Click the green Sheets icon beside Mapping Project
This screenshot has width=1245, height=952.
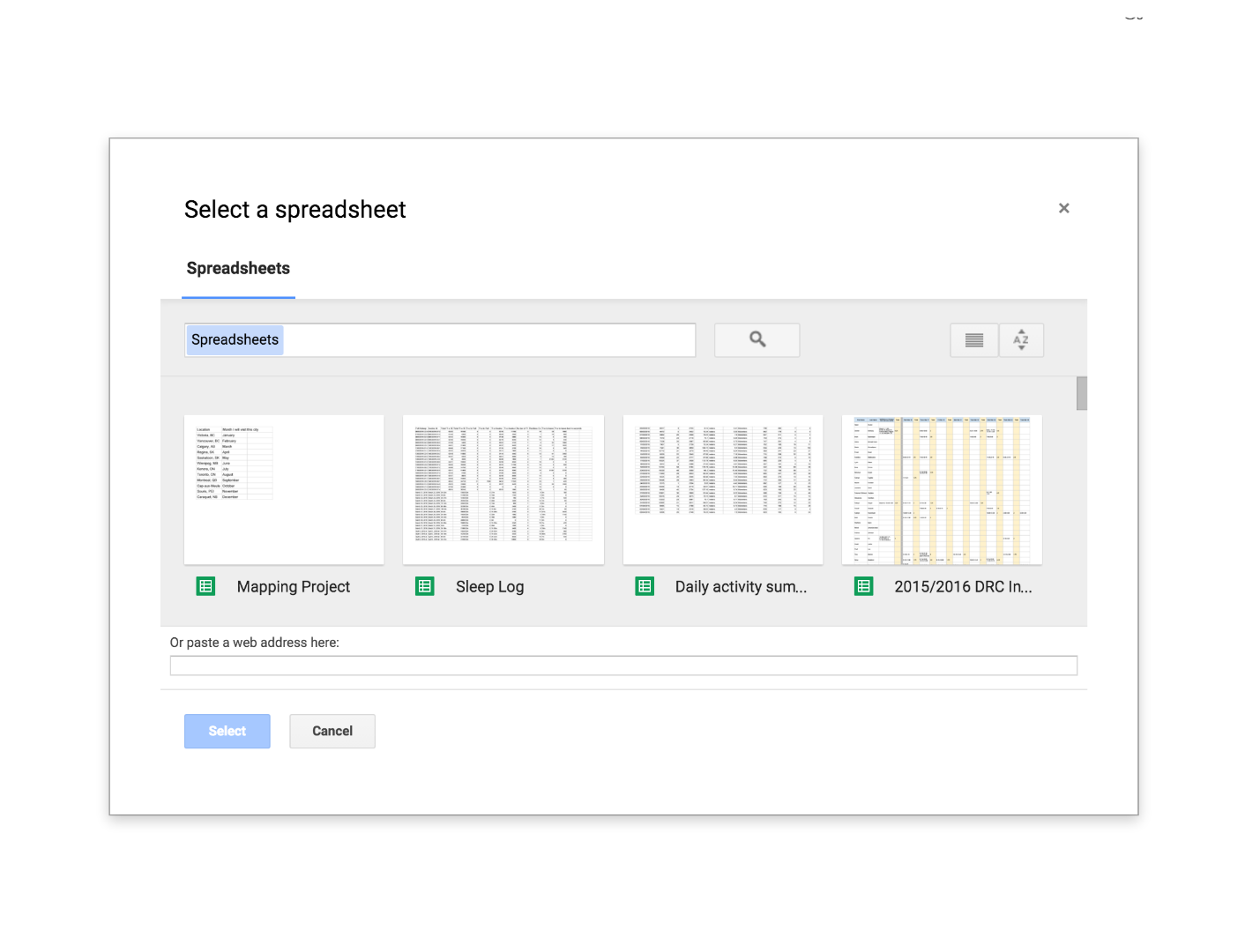click(x=205, y=585)
